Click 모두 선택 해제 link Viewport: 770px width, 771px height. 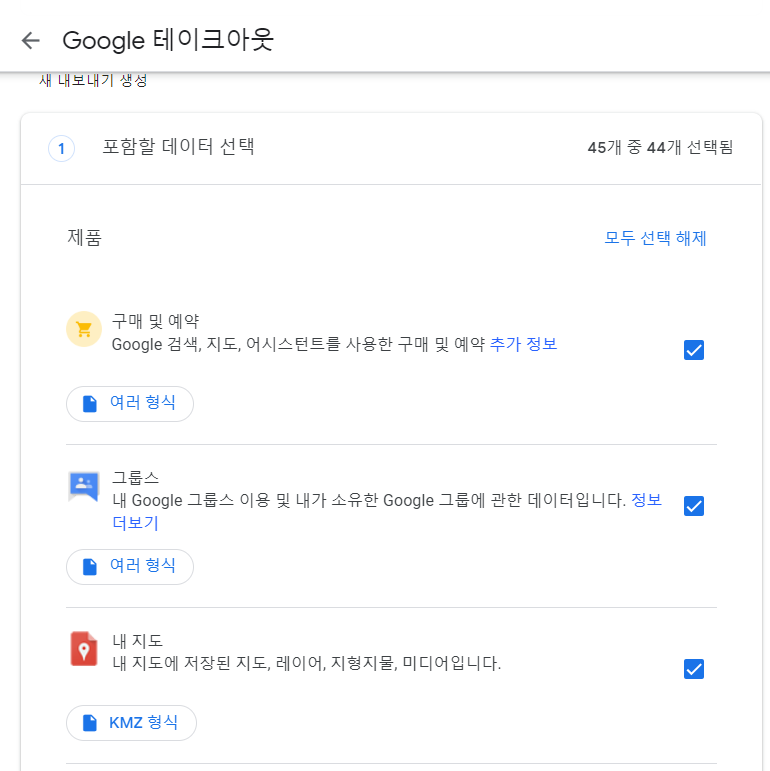(x=655, y=238)
